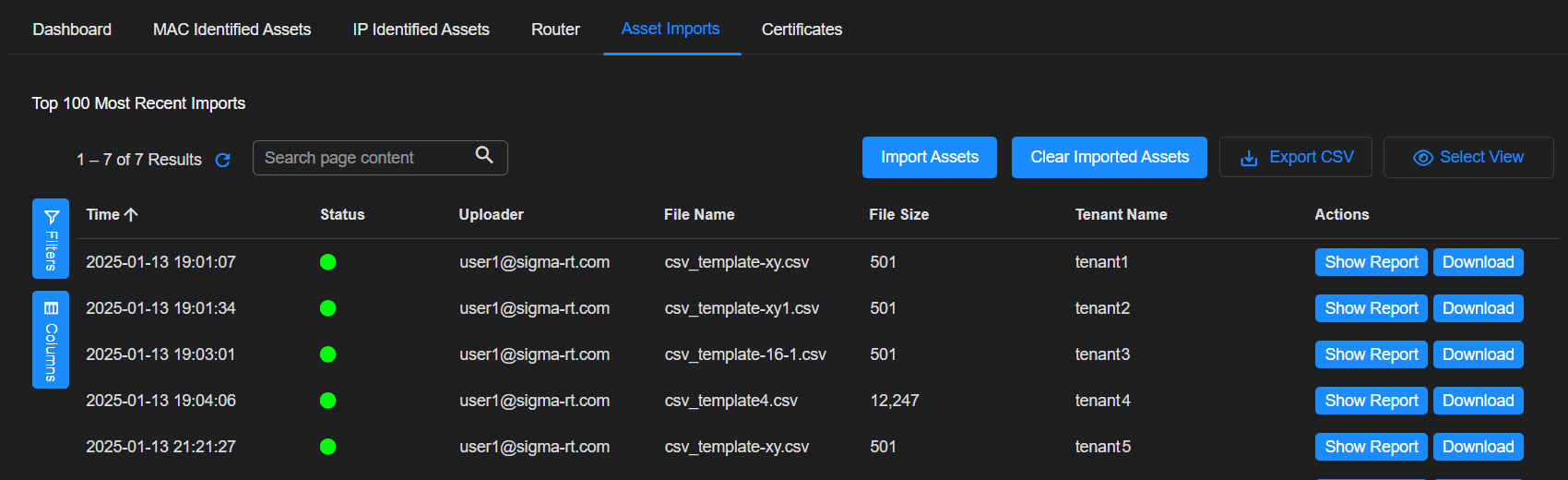Show Report for tenant2 import
Screen dimensions: 1568x480
point(1371,308)
